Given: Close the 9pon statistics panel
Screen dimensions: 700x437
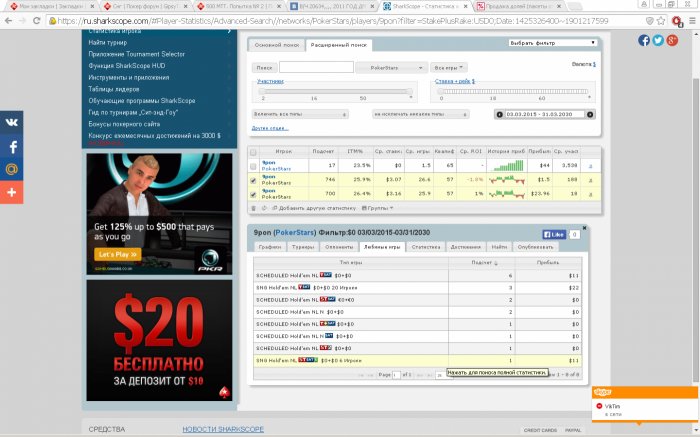Looking at the screenshot, I should [584, 228].
